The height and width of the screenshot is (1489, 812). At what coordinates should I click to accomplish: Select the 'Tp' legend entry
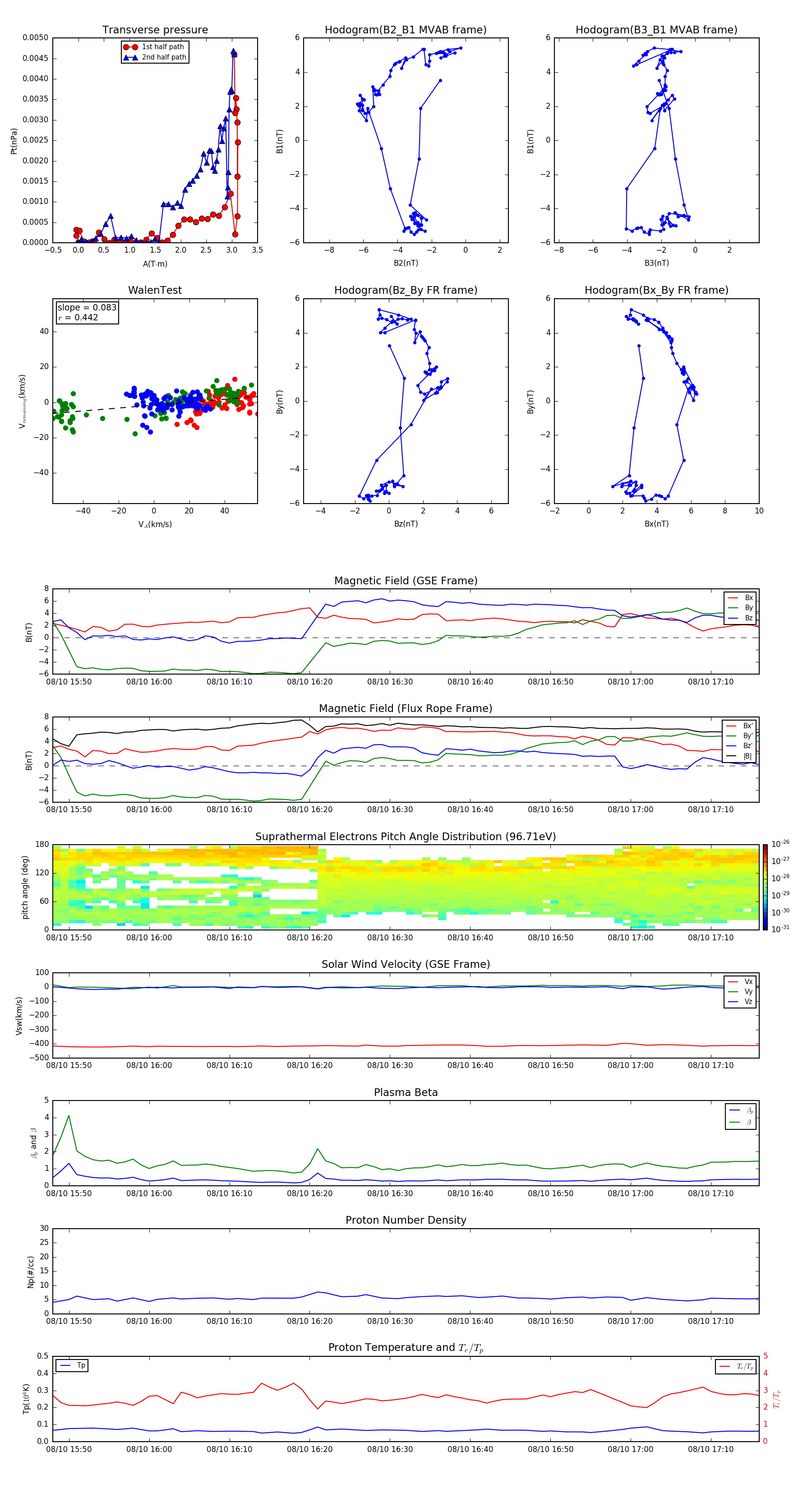click(x=72, y=1365)
